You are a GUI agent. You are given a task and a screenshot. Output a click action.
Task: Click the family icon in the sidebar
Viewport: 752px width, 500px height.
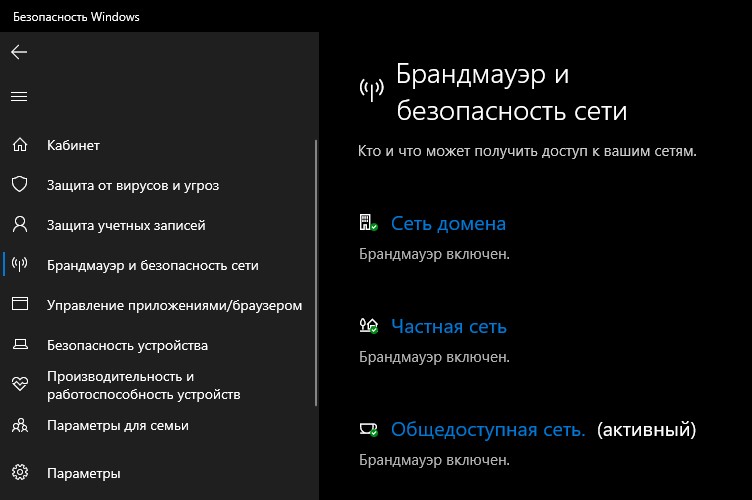coord(20,425)
